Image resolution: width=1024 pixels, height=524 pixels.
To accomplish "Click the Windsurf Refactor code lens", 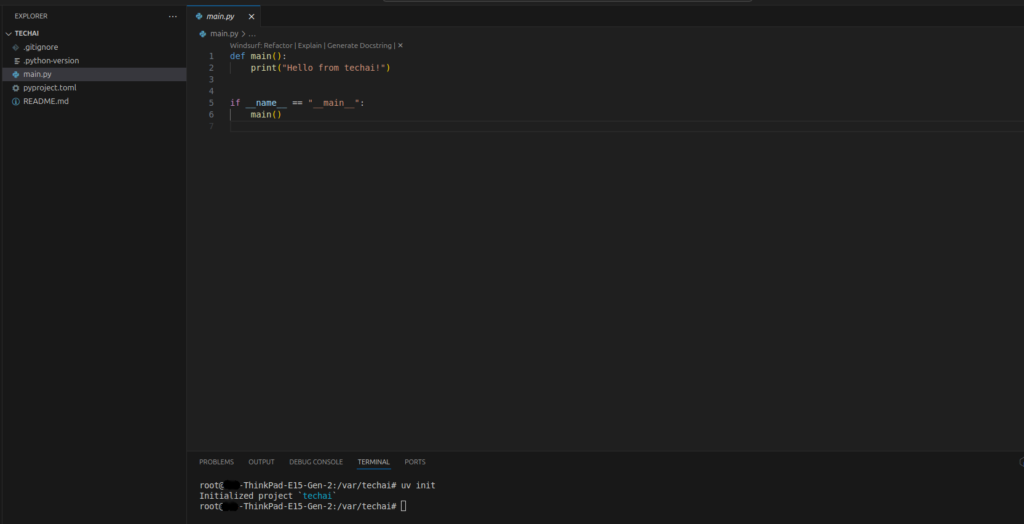I will pyautogui.click(x=261, y=46).
